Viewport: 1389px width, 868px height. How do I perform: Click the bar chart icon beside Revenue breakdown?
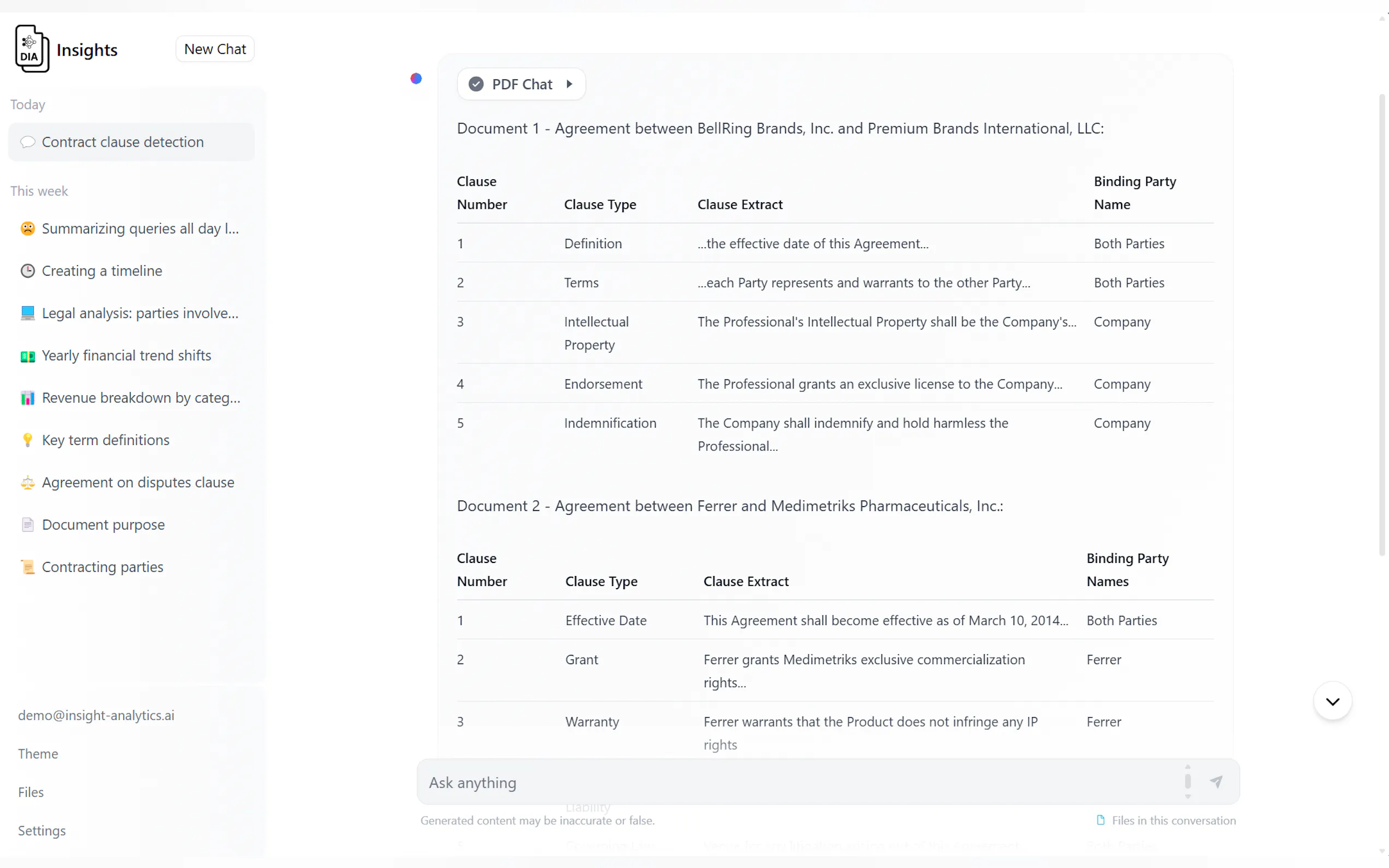click(x=27, y=398)
